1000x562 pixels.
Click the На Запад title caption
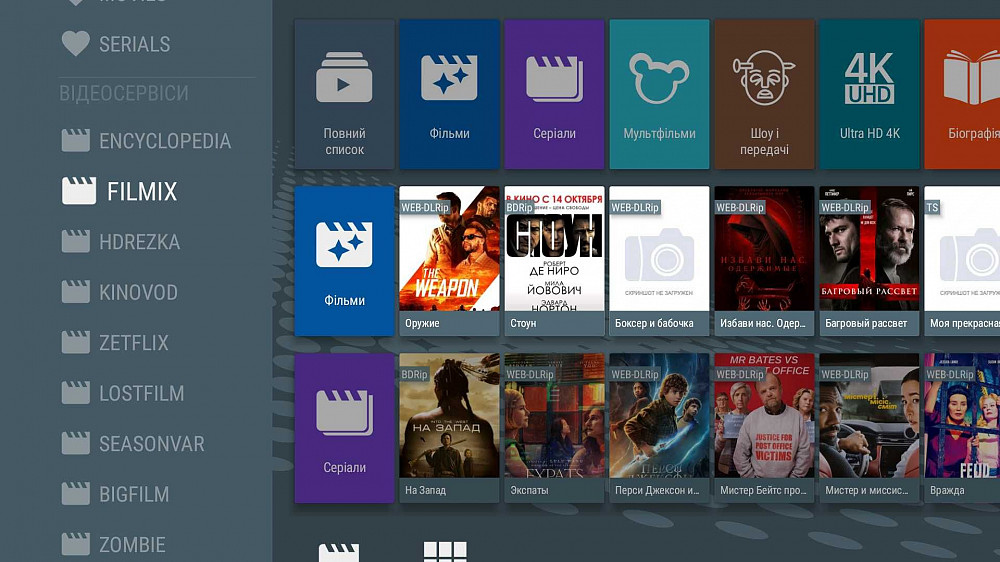425,491
